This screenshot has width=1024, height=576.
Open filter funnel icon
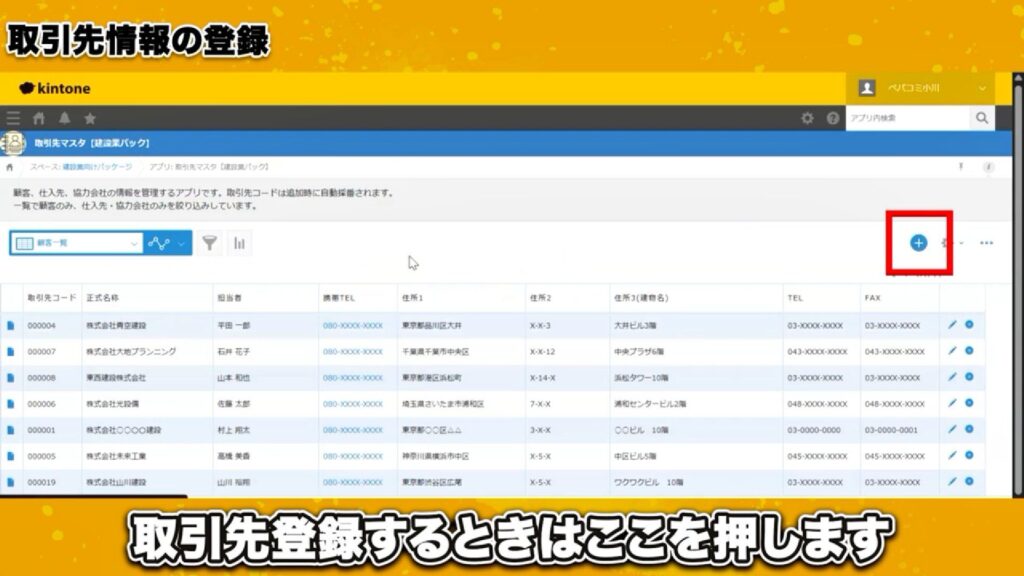210,243
